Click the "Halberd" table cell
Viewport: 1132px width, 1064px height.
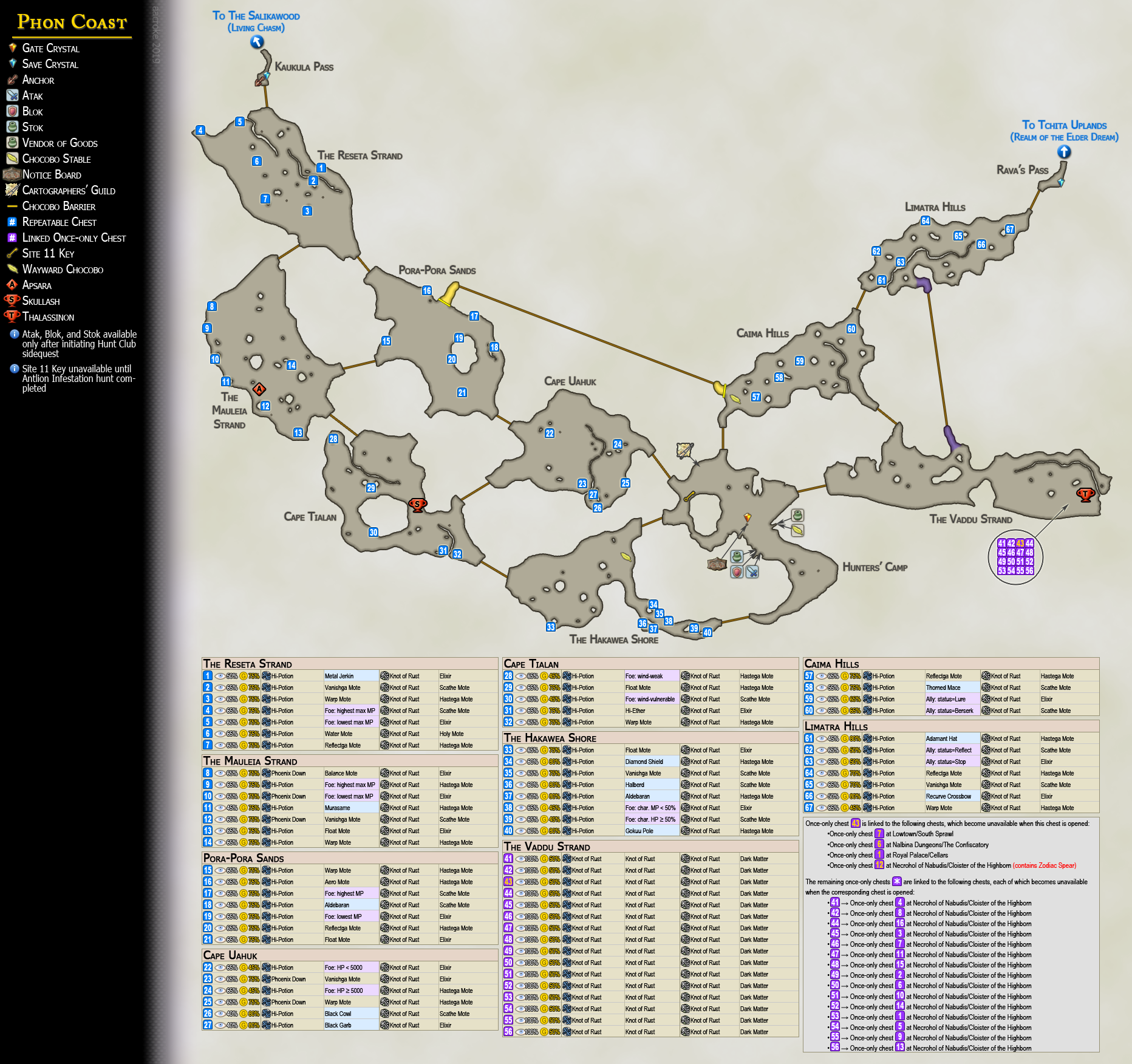tap(652, 785)
